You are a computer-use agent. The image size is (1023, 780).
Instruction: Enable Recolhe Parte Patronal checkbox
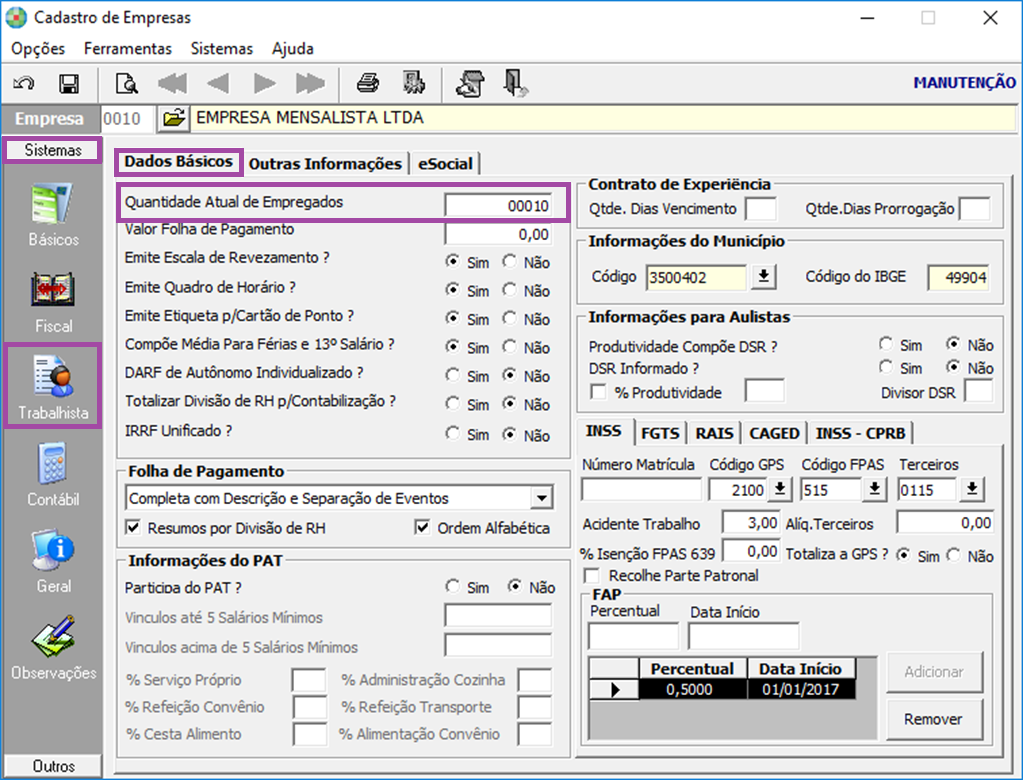point(592,576)
